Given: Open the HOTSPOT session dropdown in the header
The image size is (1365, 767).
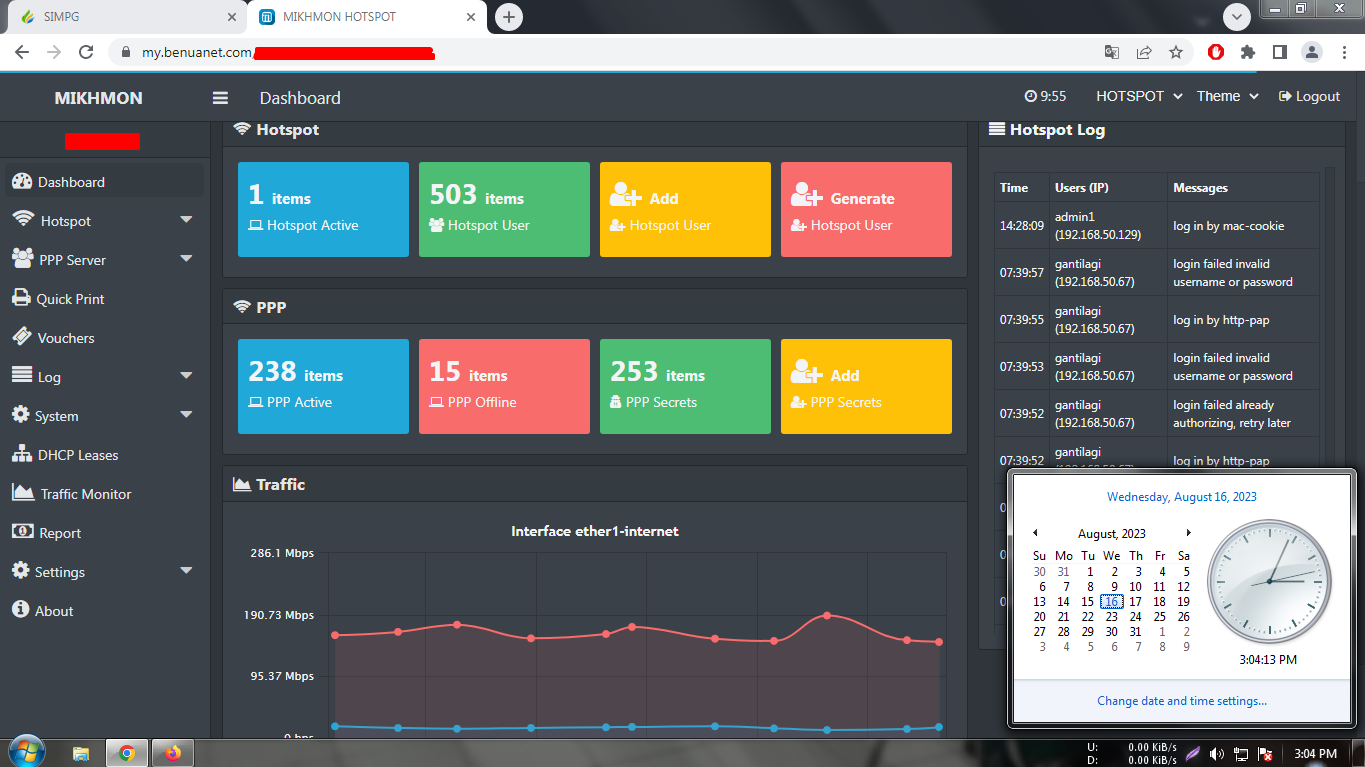Looking at the screenshot, I should point(1139,96).
